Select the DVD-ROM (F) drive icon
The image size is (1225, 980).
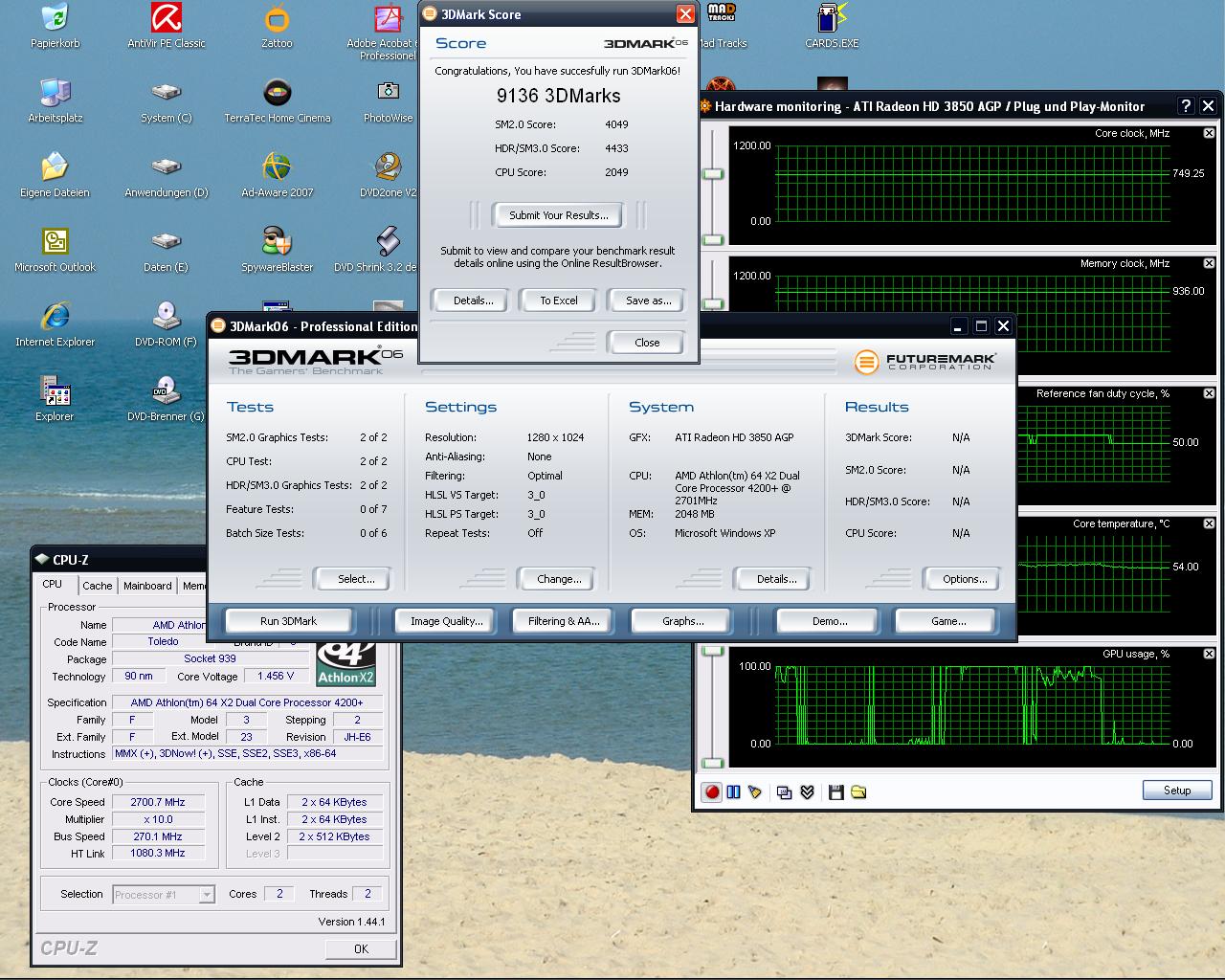pyautogui.click(x=167, y=324)
